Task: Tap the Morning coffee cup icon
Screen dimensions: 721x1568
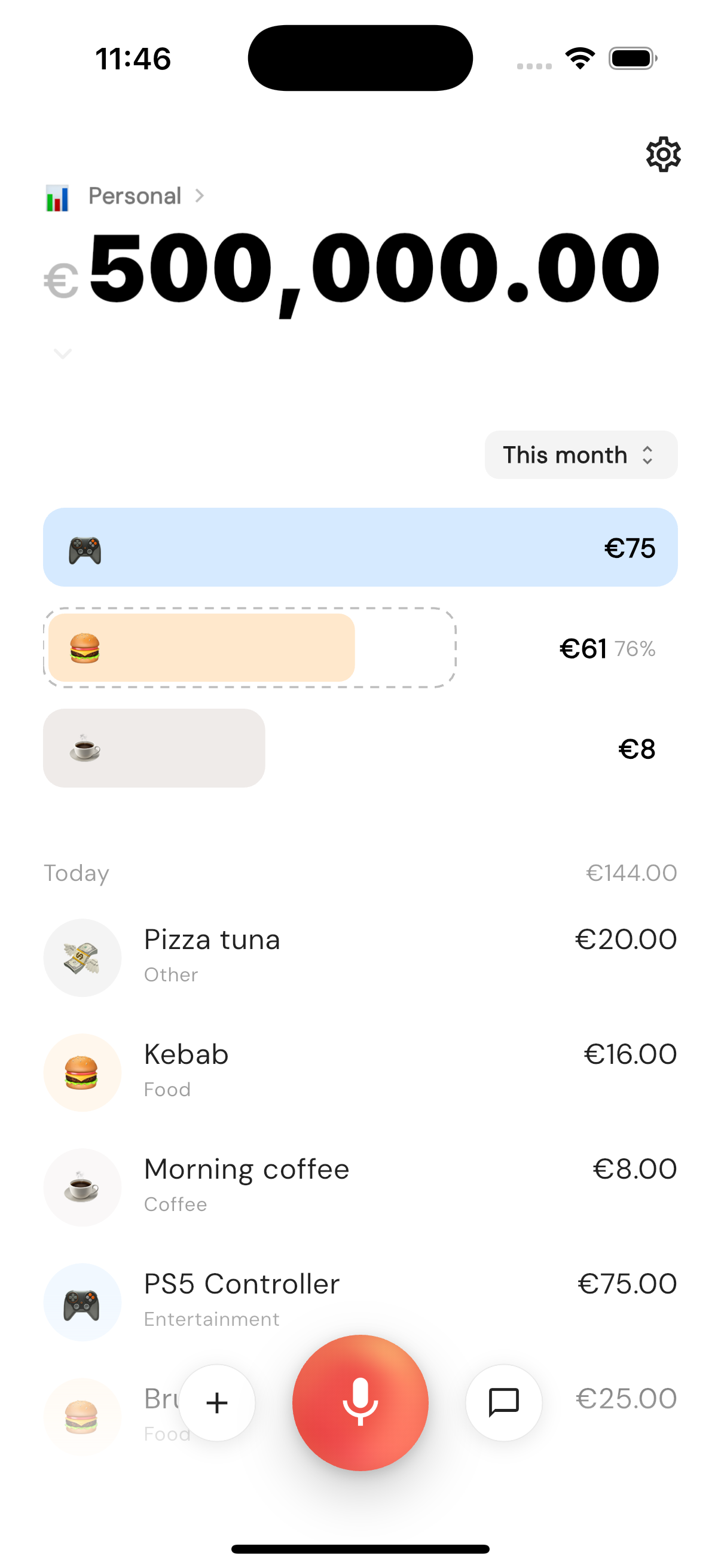Action: (82, 1187)
